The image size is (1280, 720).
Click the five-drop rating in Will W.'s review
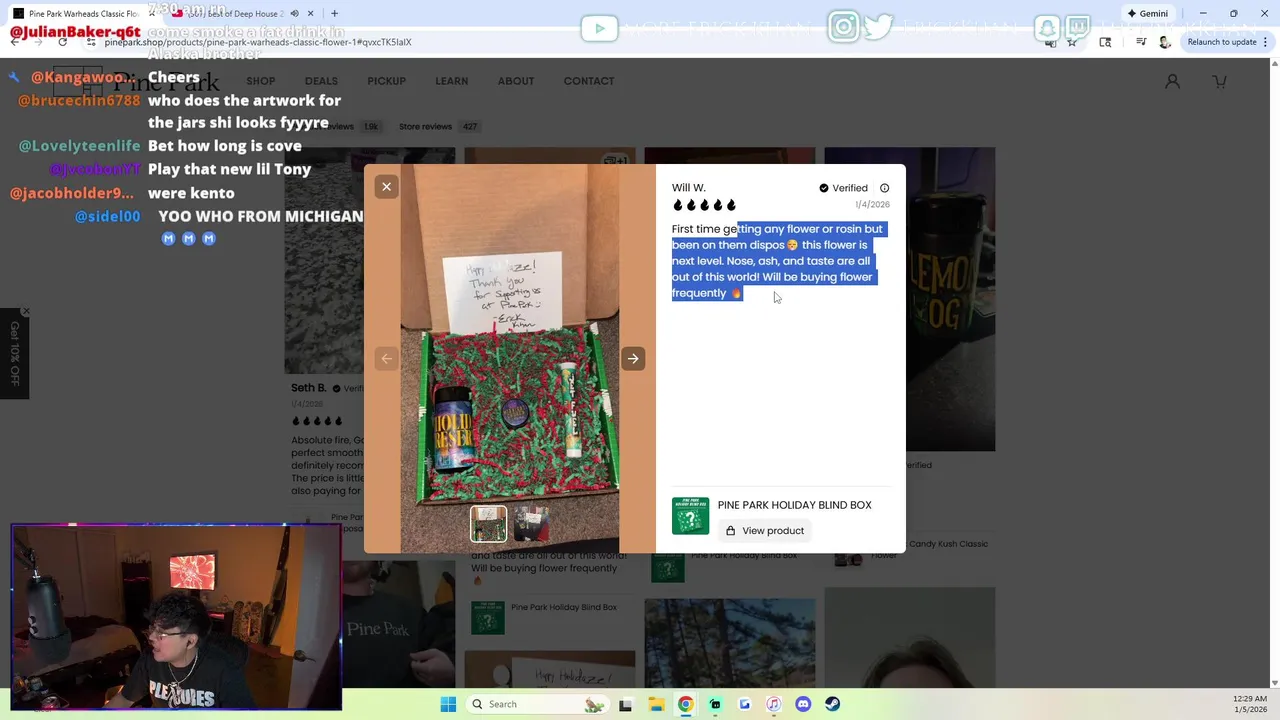pyautogui.click(x=704, y=205)
